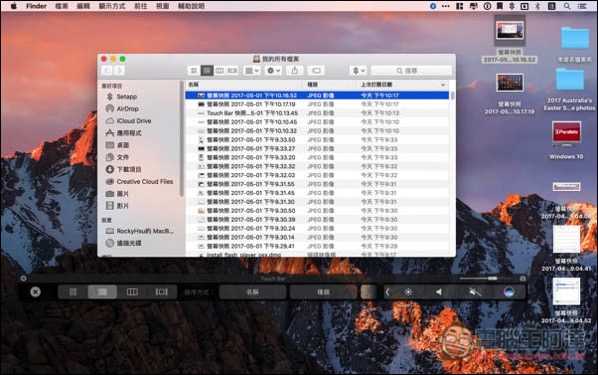
Task: Toggle sort direction arrow in date column
Action: (x=443, y=85)
